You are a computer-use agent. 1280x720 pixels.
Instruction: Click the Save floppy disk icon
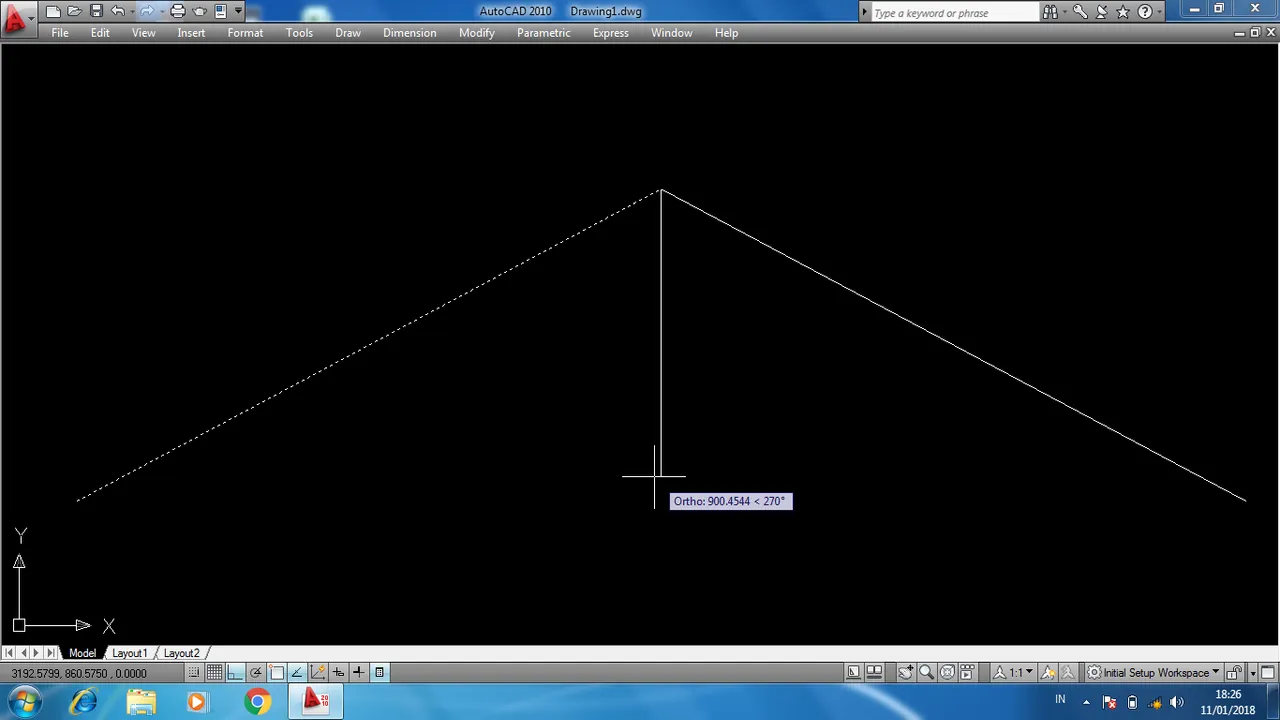point(96,11)
